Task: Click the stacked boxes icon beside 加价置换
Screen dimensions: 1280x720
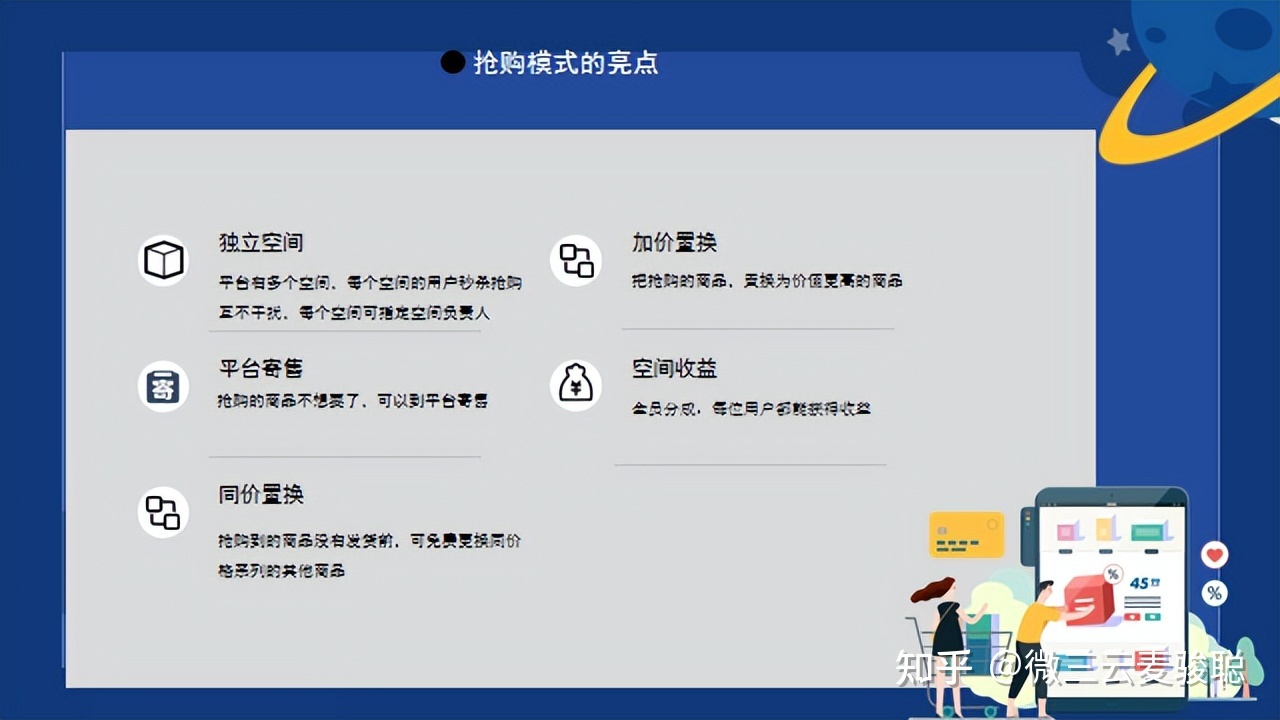Action: click(575, 260)
